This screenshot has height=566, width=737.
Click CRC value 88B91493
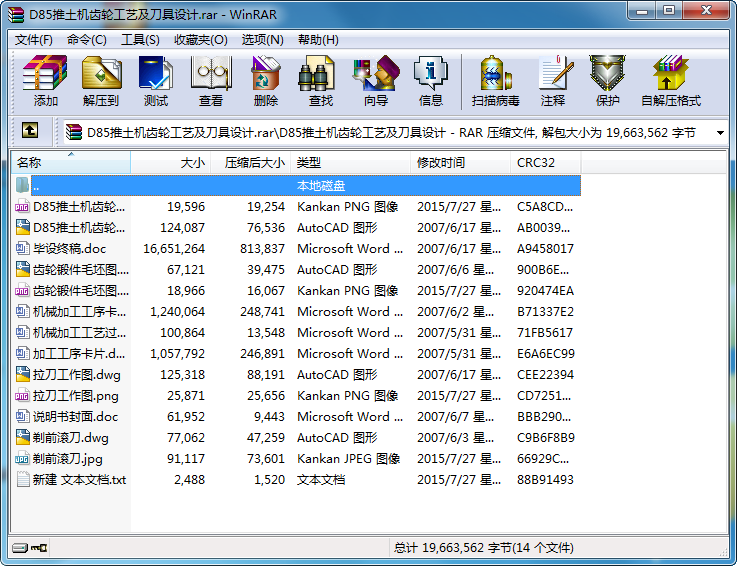(x=545, y=480)
